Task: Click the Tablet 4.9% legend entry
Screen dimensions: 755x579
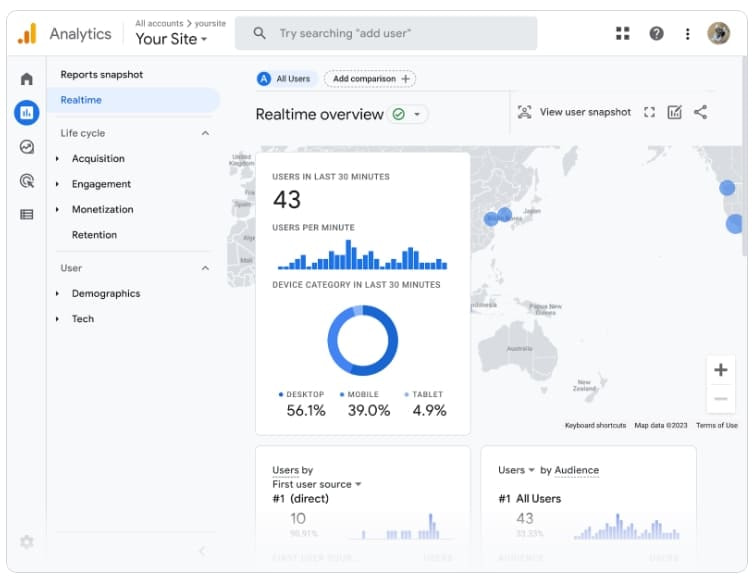Action: (426, 404)
